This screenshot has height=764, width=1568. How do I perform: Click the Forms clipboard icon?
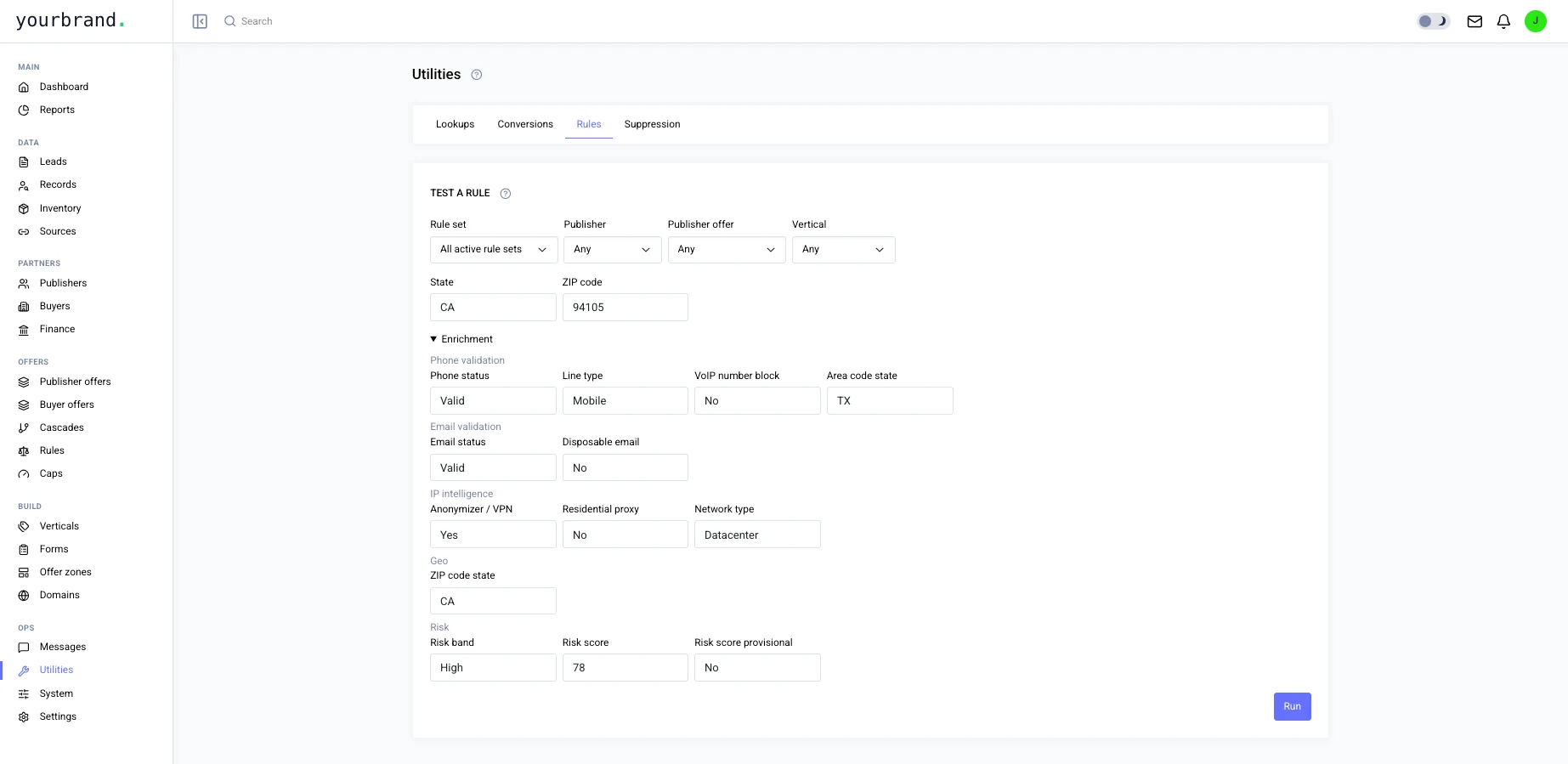[x=24, y=549]
